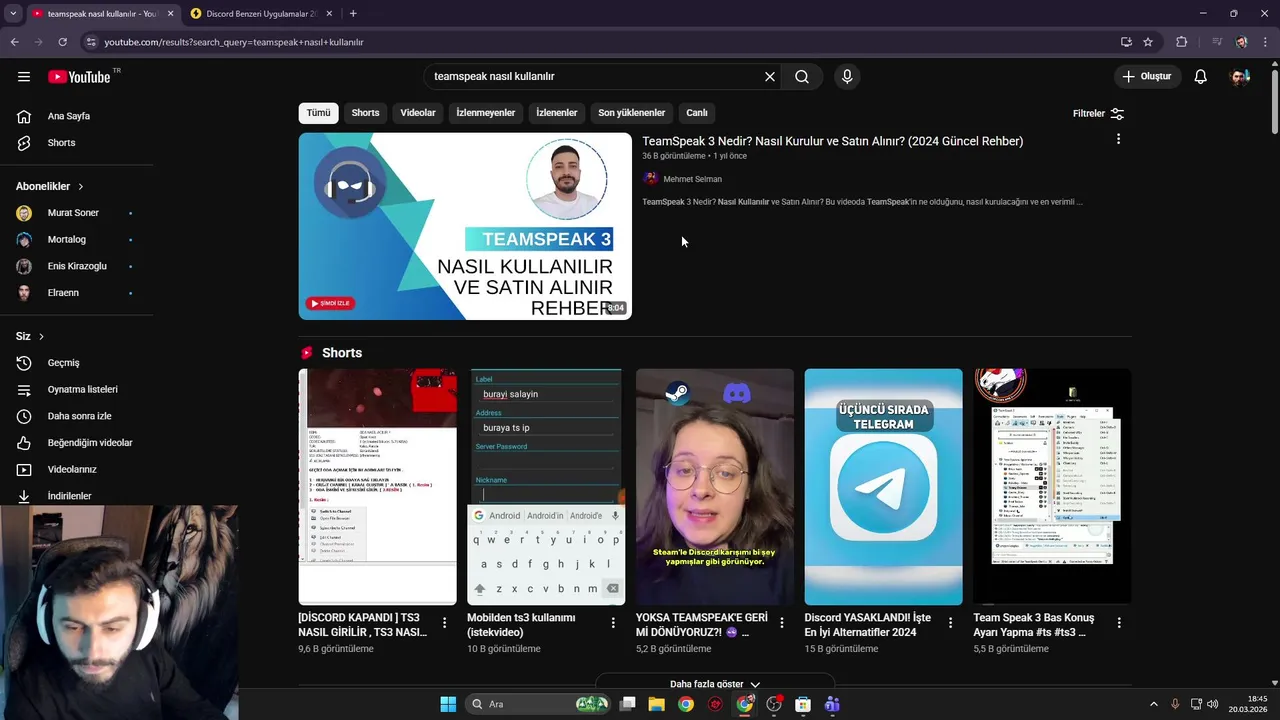
Task: Select the Videolar filter chip
Action: point(418,113)
